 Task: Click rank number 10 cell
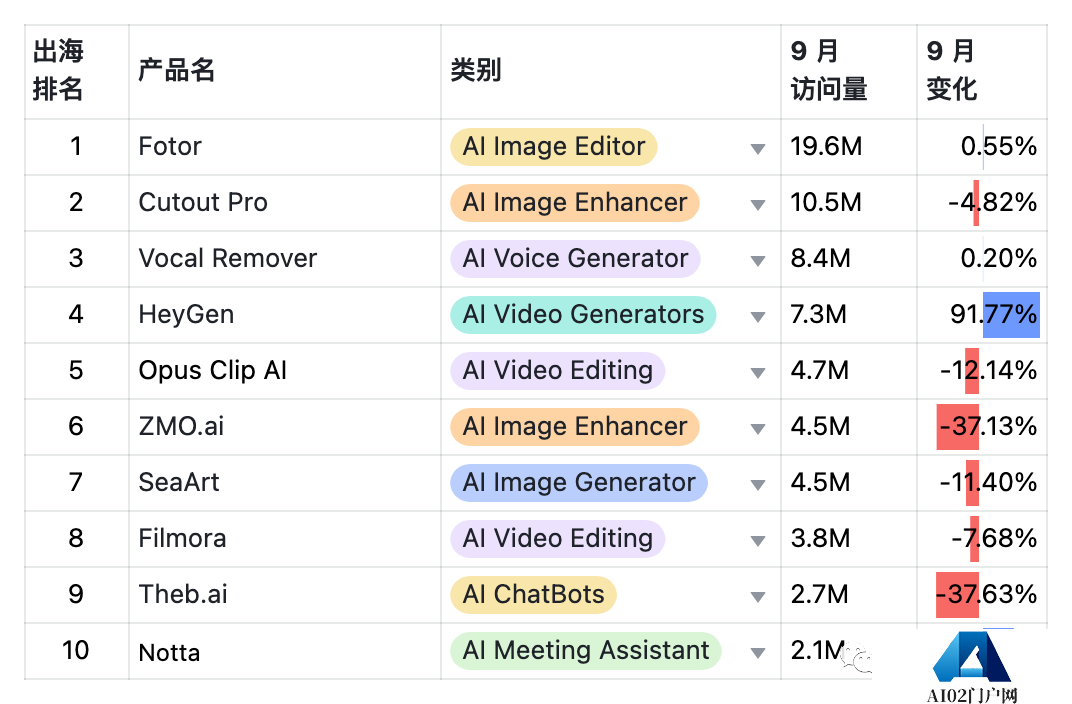[x=77, y=651]
